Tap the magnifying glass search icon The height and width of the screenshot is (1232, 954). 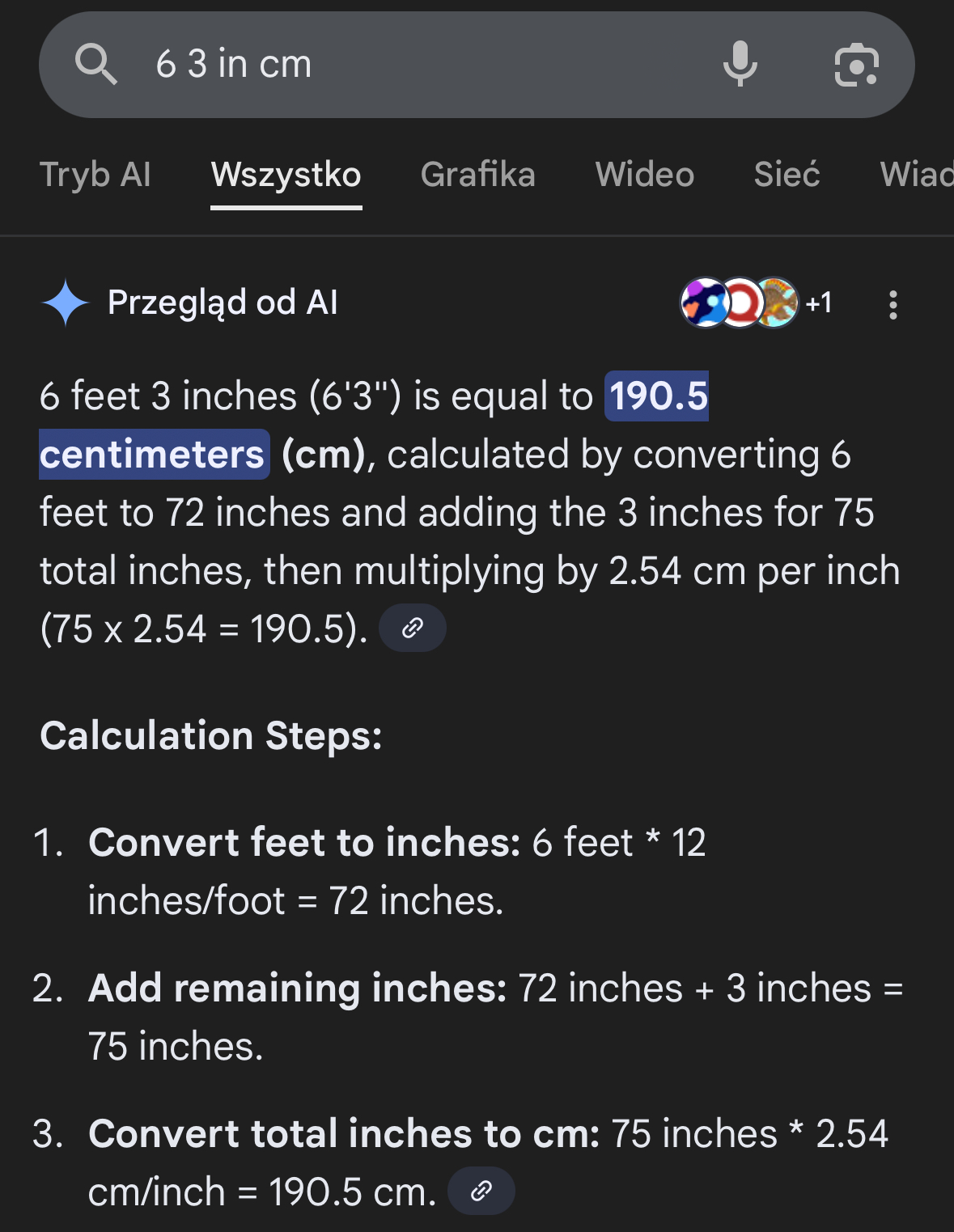click(x=96, y=64)
